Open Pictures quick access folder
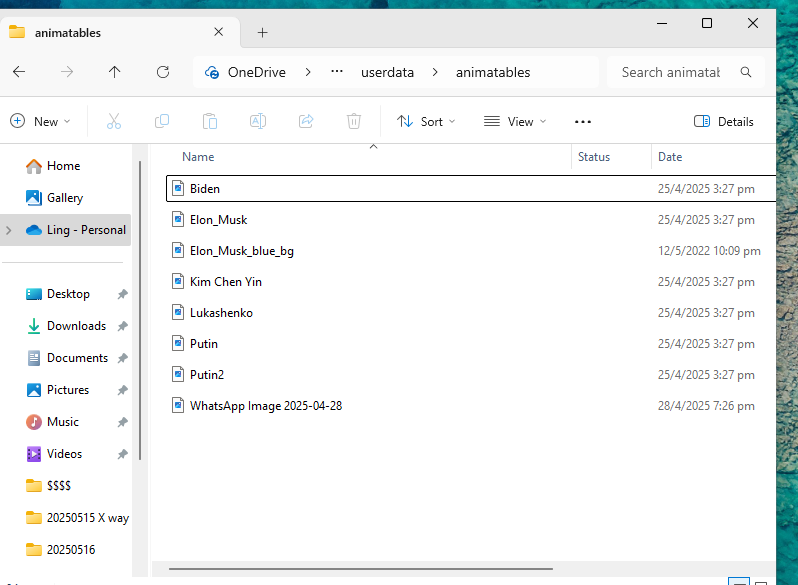The width and height of the screenshot is (798, 585). pos(67,390)
